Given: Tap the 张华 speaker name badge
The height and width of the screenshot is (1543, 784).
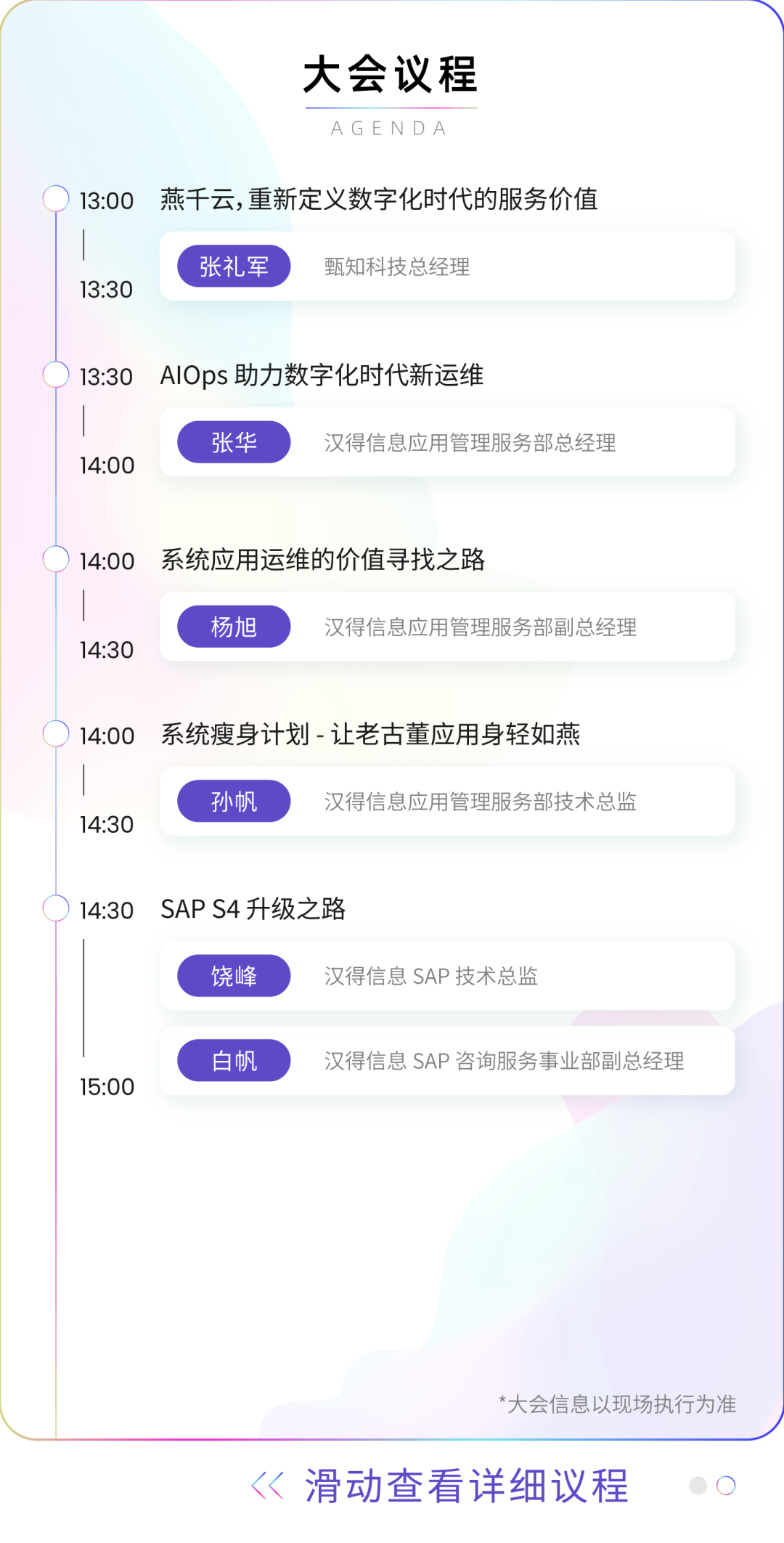Looking at the screenshot, I should [x=234, y=442].
